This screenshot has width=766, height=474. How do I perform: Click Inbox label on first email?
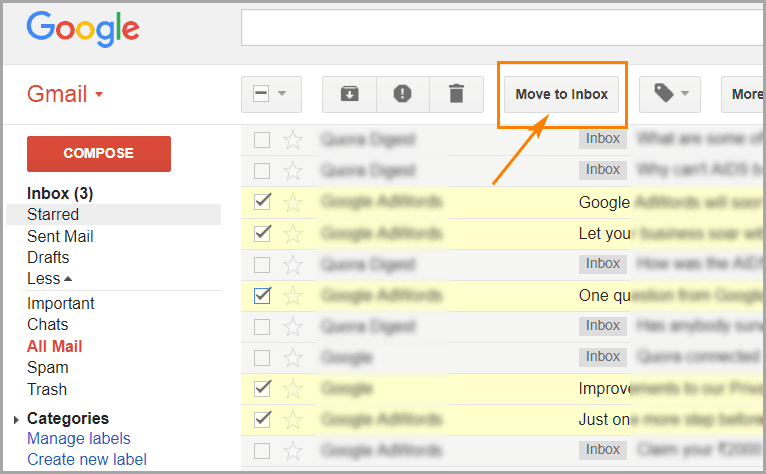click(x=603, y=139)
